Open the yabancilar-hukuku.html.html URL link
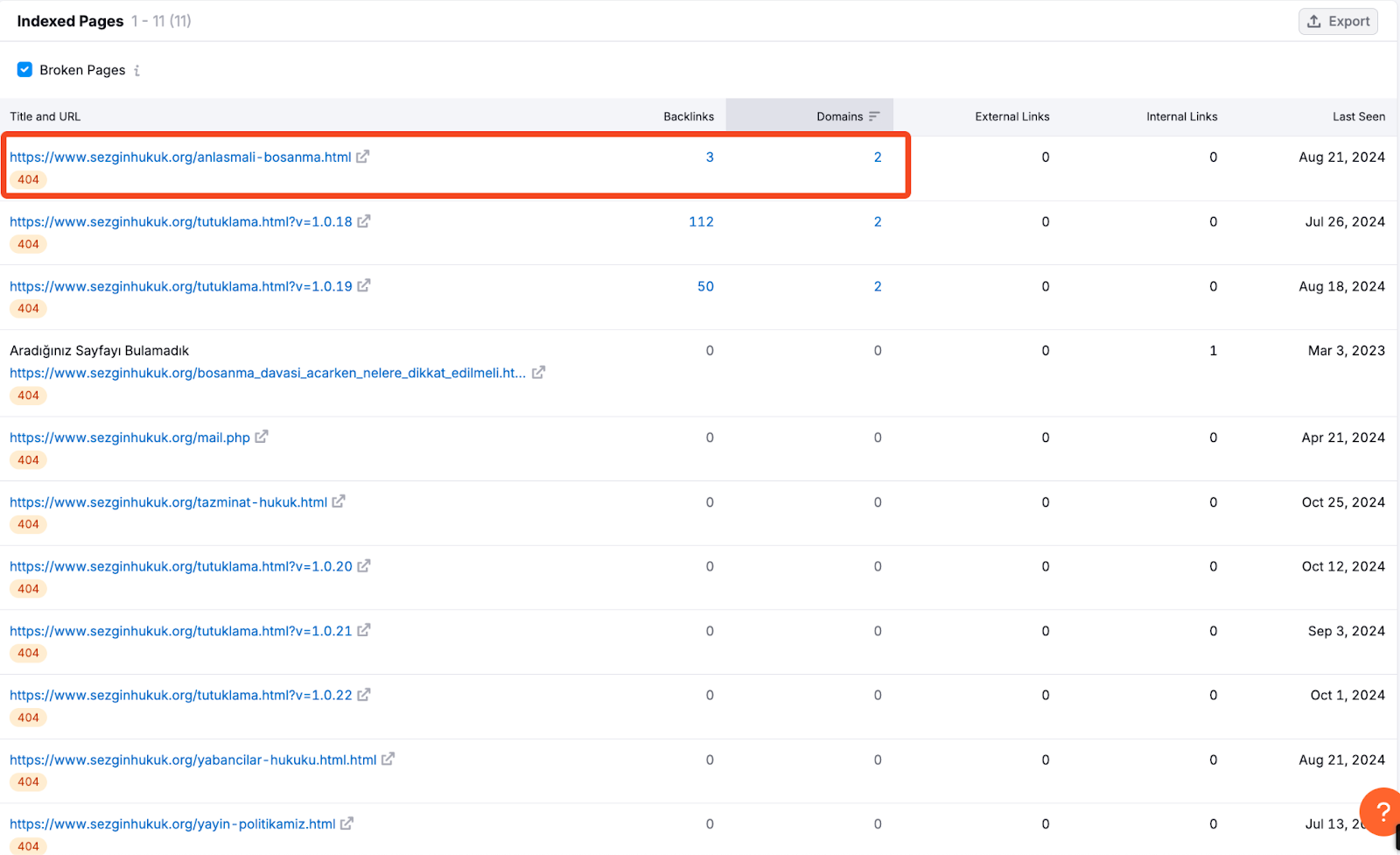Image resolution: width=1400 pixels, height=855 pixels. (x=193, y=760)
